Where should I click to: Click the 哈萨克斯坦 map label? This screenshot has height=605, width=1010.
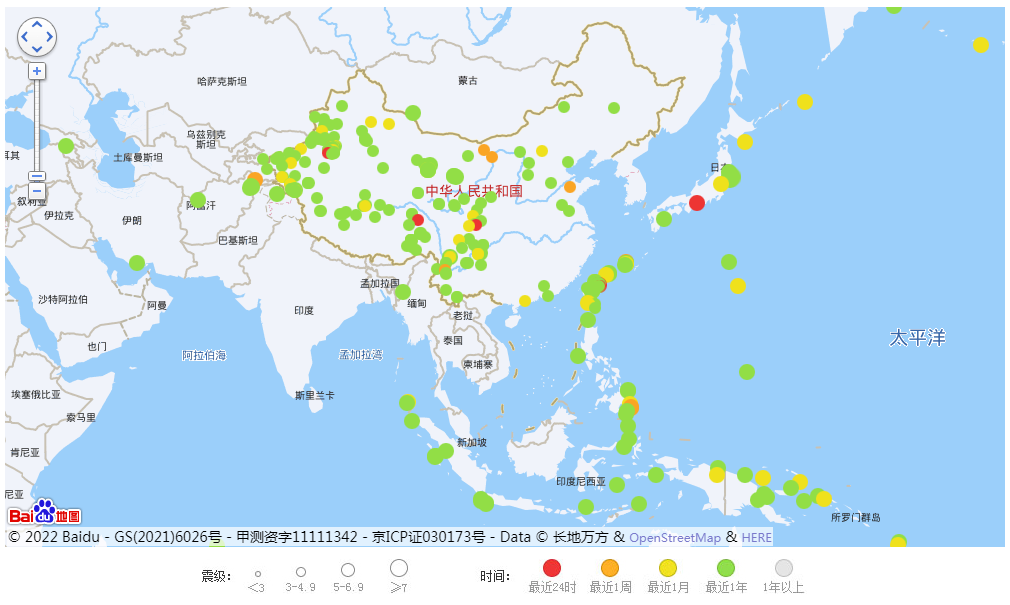(x=222, y=81)
